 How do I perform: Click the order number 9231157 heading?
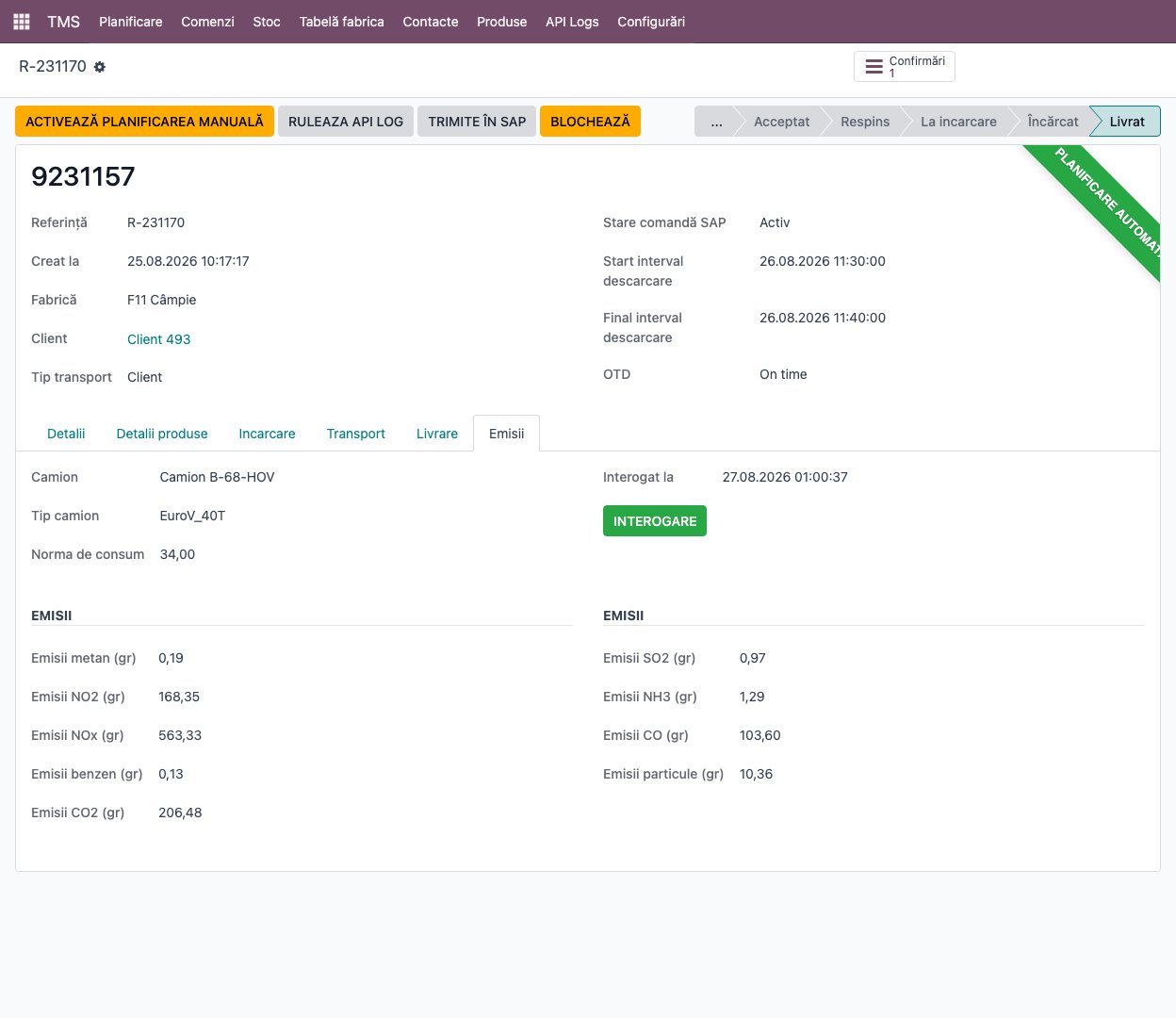coord(83,176)
